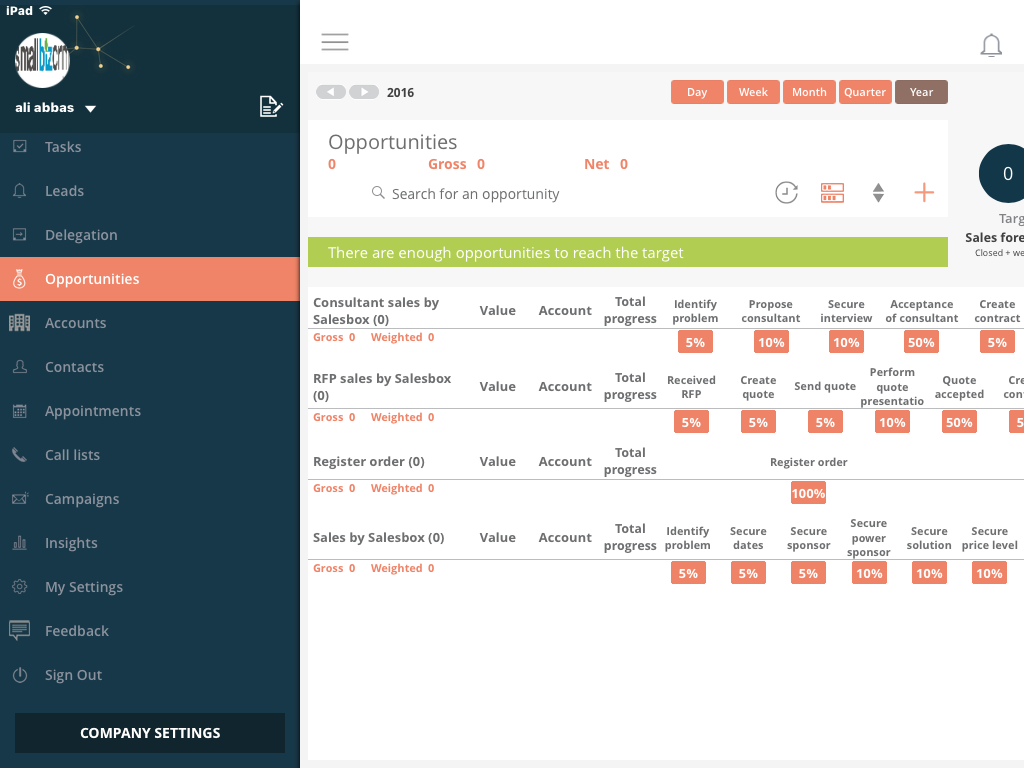
Task: Switch to the list view icon
Action: pyautogui.click(x=832, y=193)
